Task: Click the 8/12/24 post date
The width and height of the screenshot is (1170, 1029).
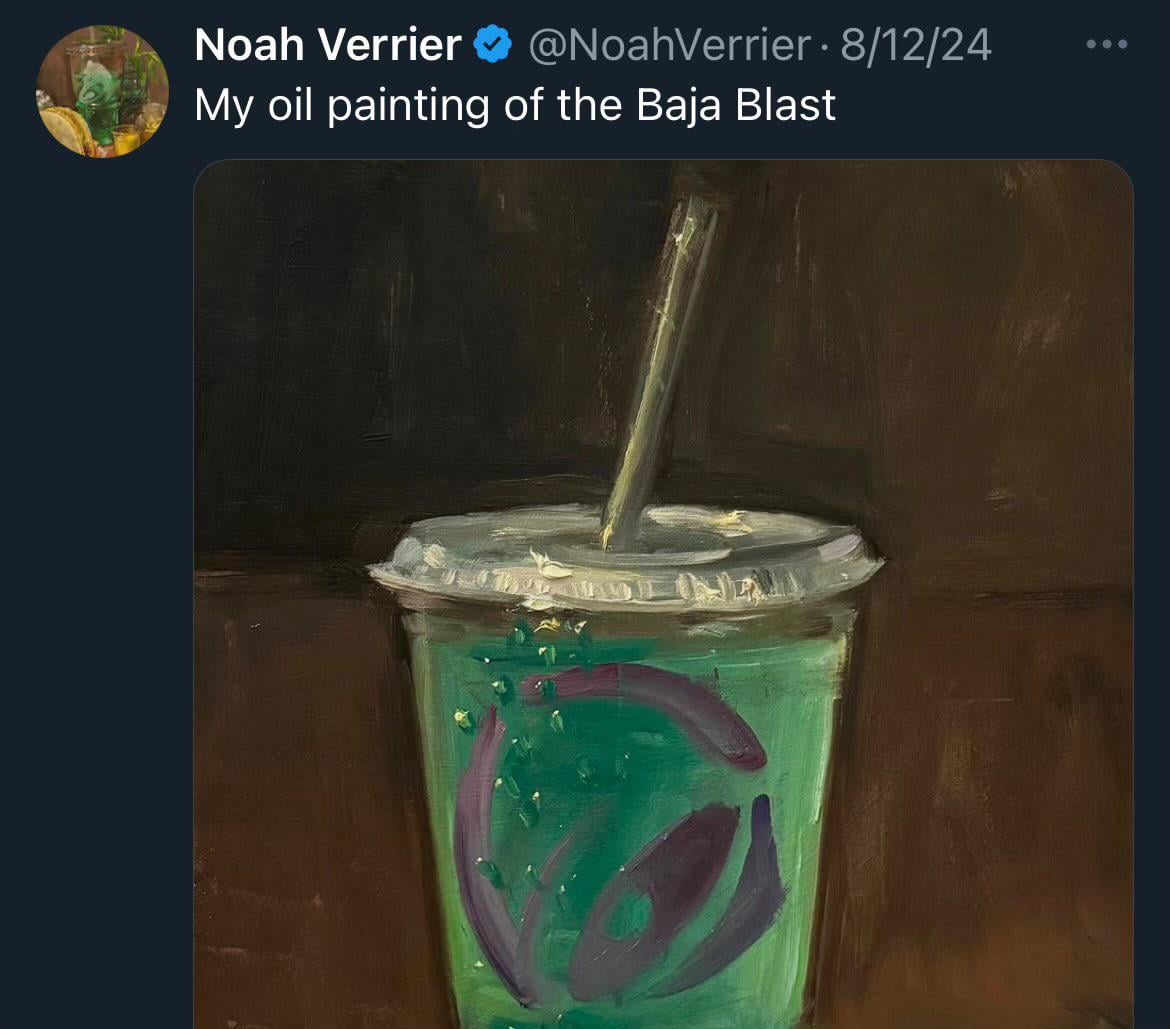Action: (x=916, y=46)
